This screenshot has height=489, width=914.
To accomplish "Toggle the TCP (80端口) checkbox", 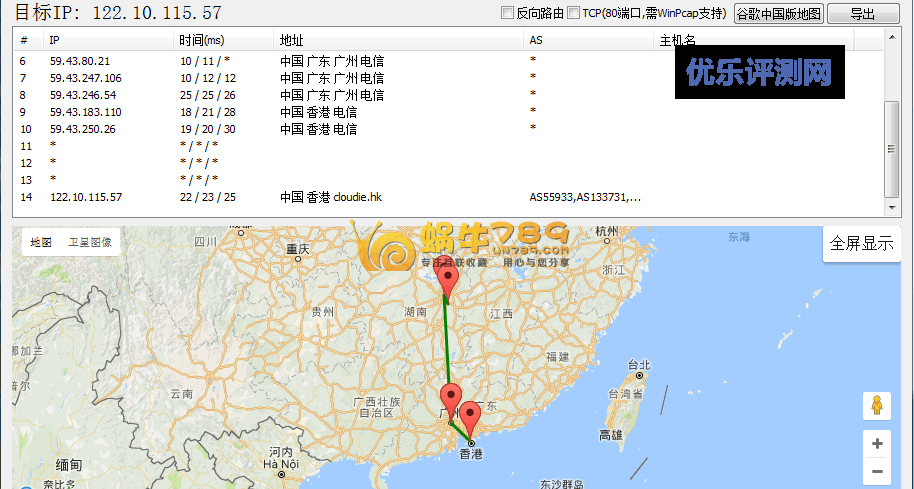I will [x=574, y=13].
